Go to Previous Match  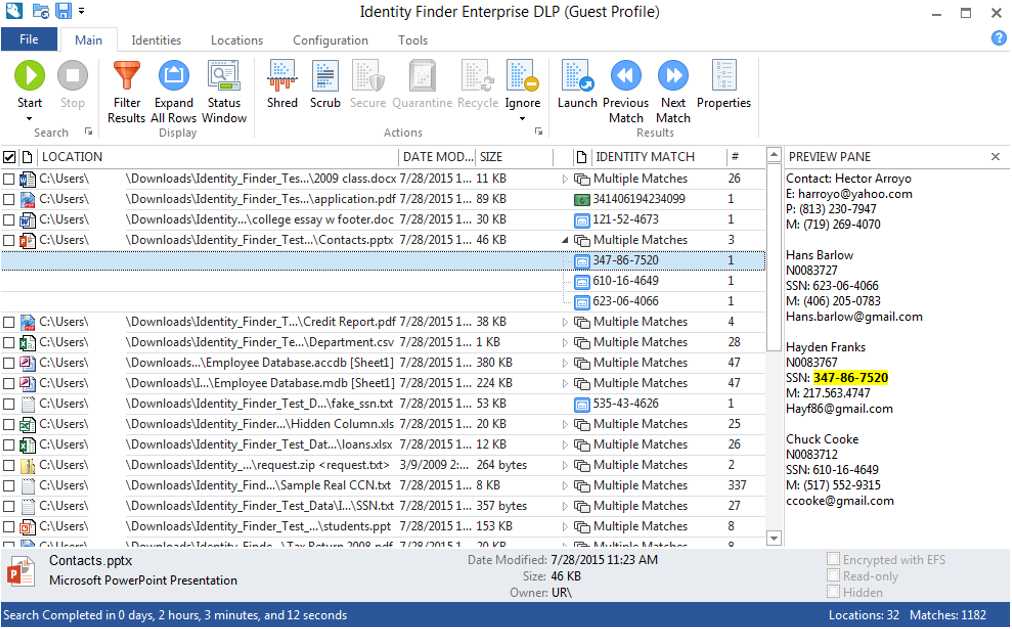click(625, 75)
